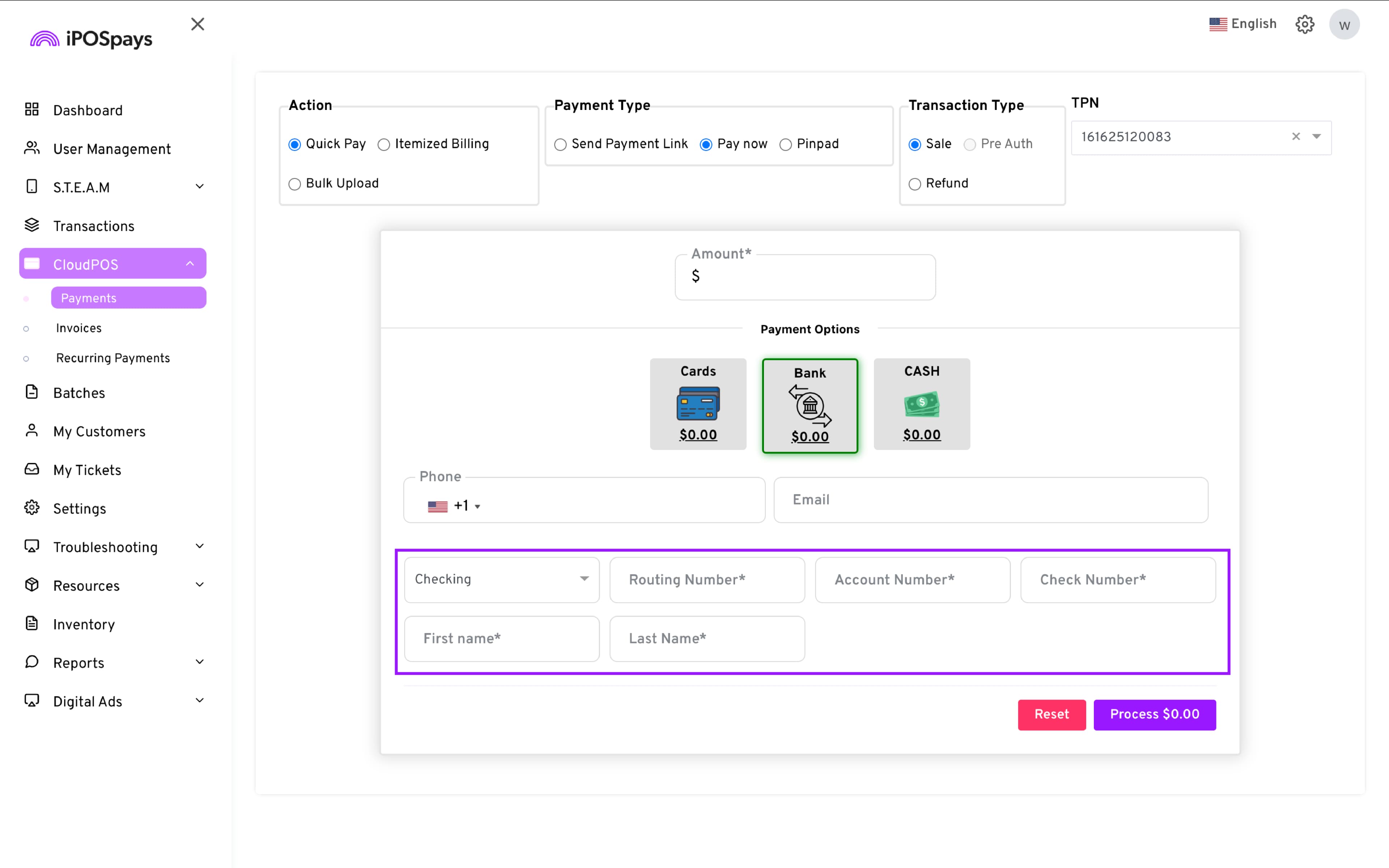Go to Recurring Payments submenu
1389x868 pixels.
[x=113, y=358]
